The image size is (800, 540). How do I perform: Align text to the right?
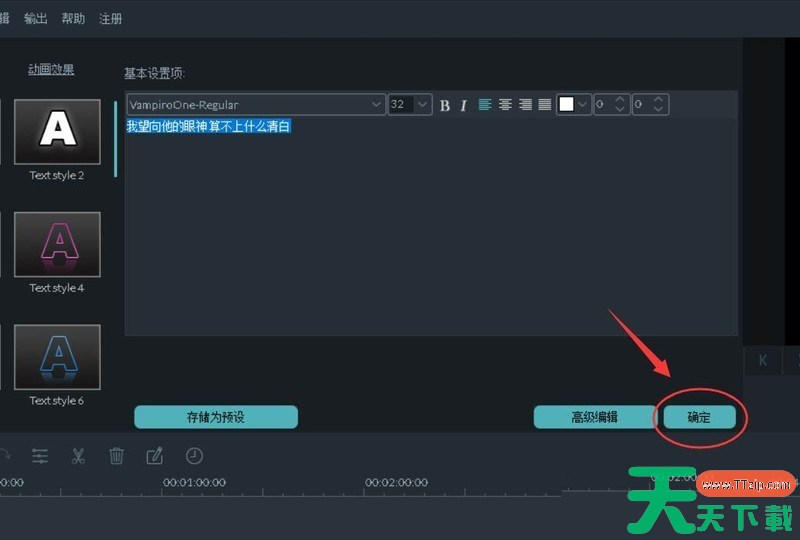click(x=525, y=105)
